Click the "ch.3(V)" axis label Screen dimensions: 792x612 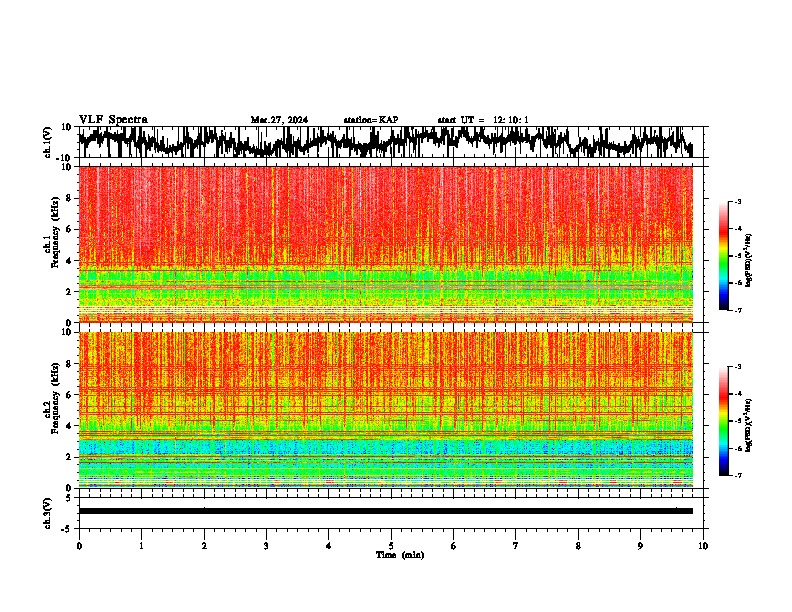coord(48,514)
